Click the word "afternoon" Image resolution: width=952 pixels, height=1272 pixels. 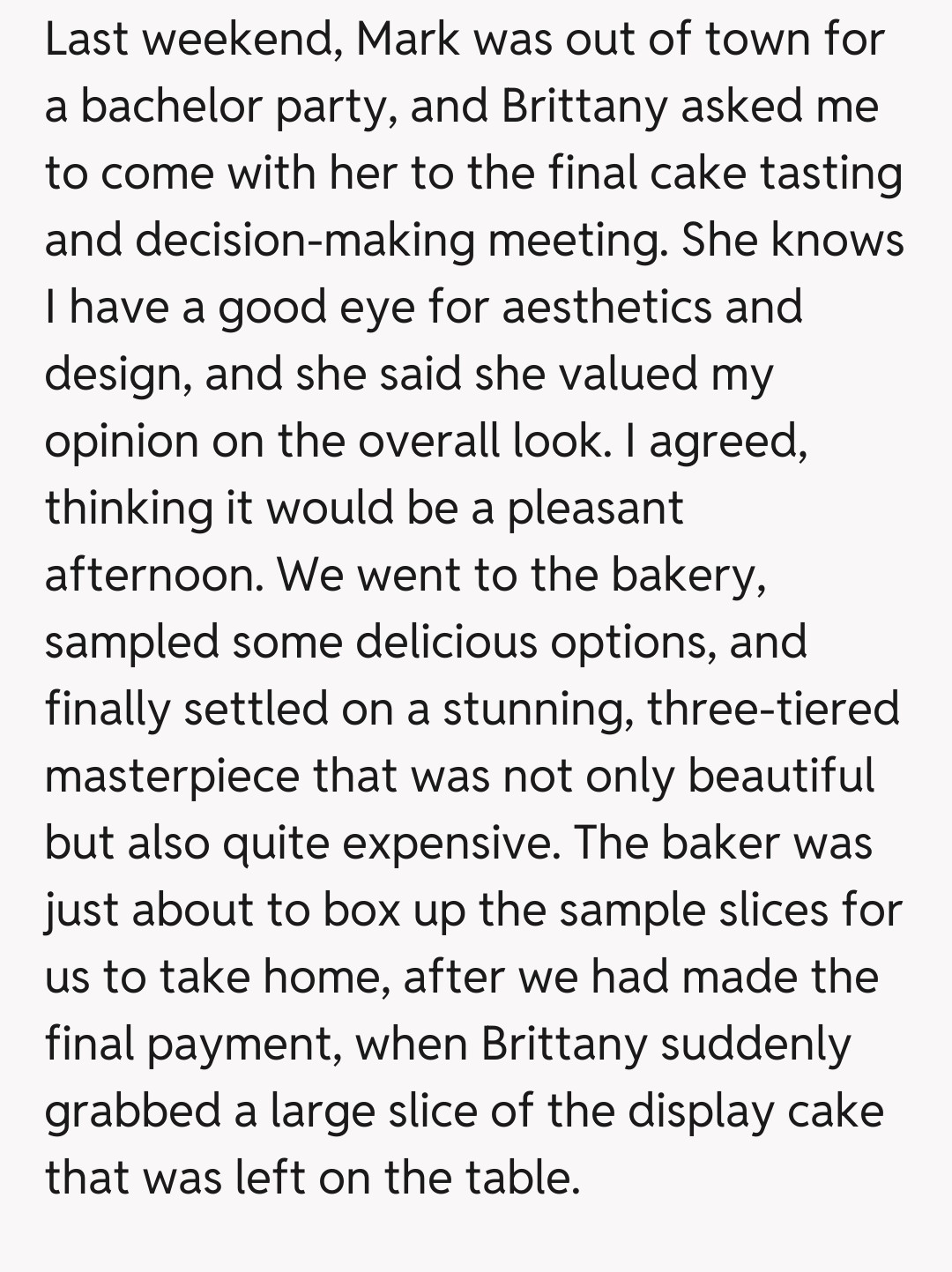coord(153,575)
